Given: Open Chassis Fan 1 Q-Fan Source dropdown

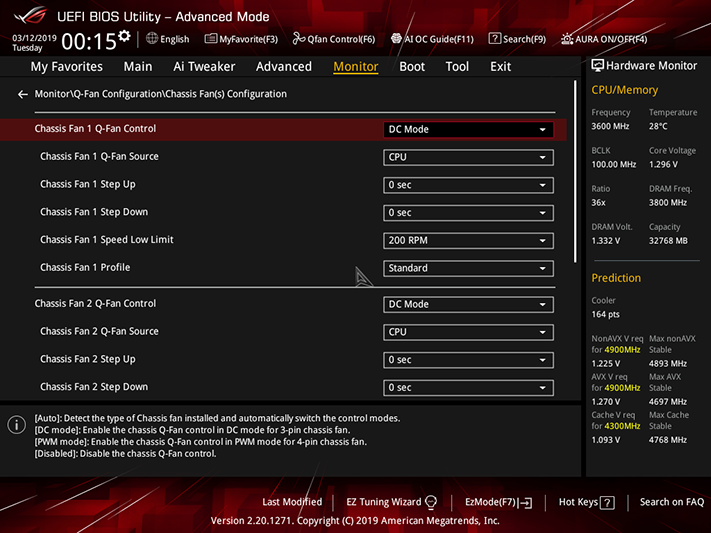Looking at the screenshot, I should pyautogui.click(x=468, y=157).
